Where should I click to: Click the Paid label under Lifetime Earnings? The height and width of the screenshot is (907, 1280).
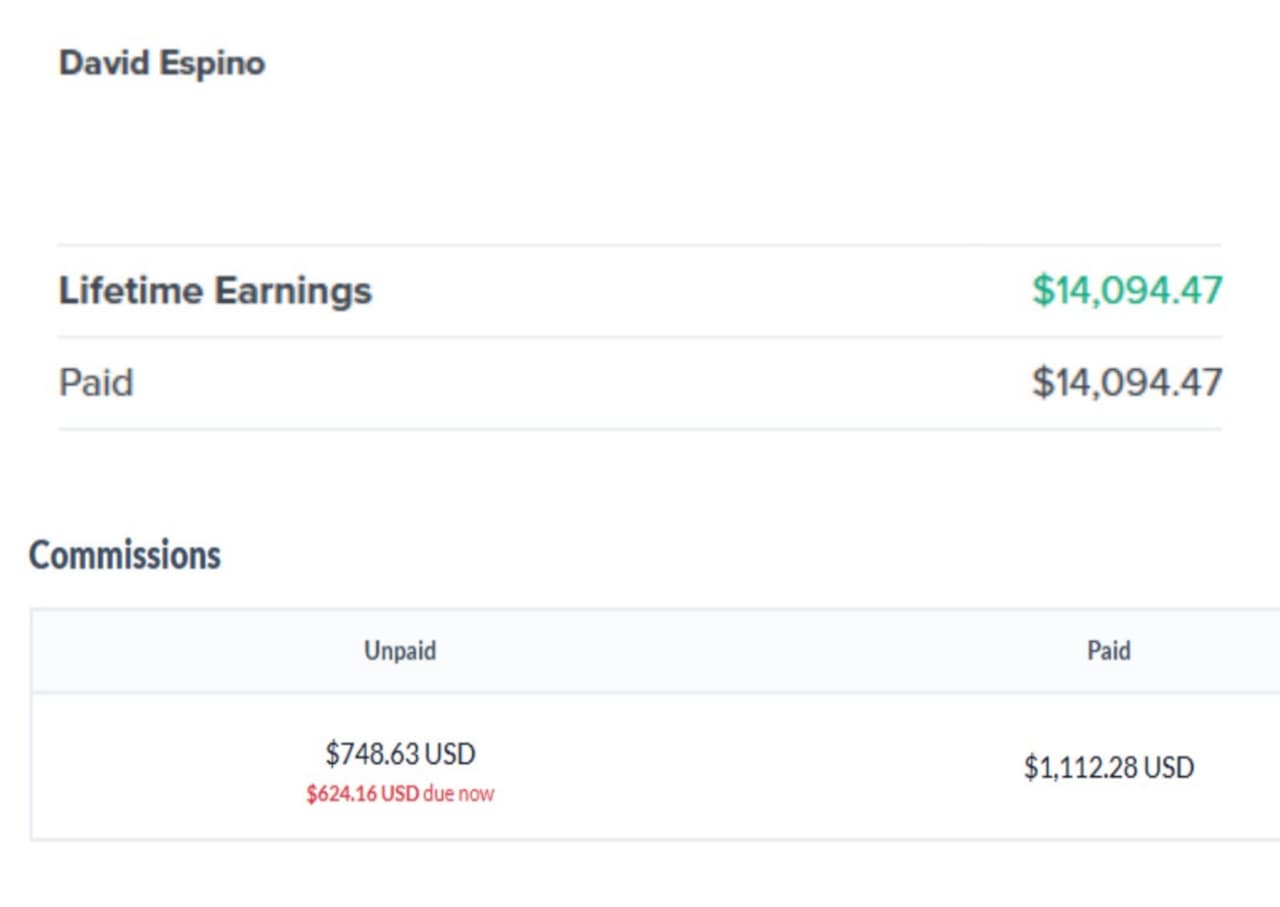coord(96,383)
